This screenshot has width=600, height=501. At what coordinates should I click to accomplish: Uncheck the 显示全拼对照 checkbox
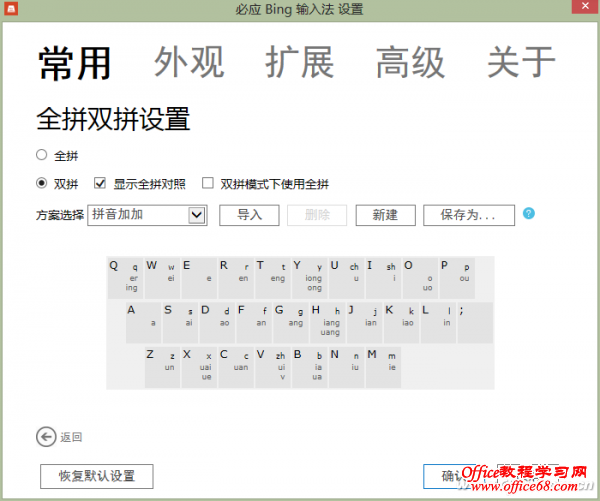(x=100, y=183)
